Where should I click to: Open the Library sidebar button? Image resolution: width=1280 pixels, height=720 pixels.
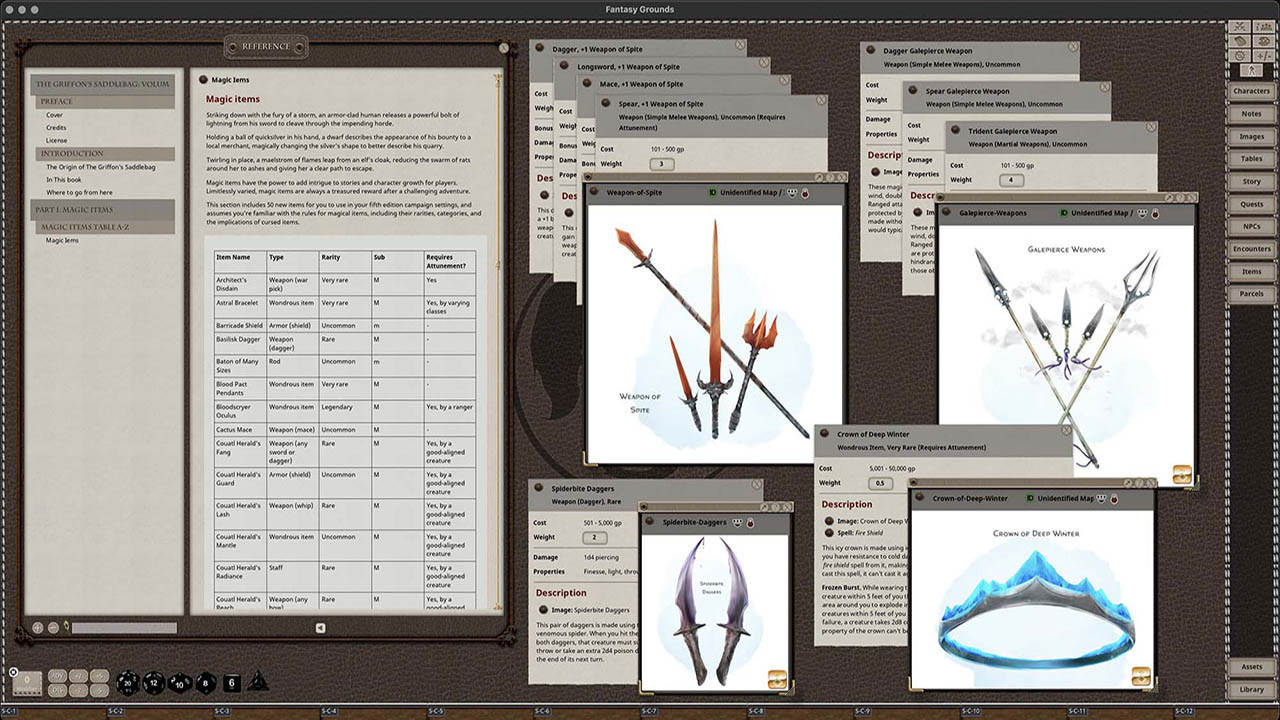coord(1251,689)
